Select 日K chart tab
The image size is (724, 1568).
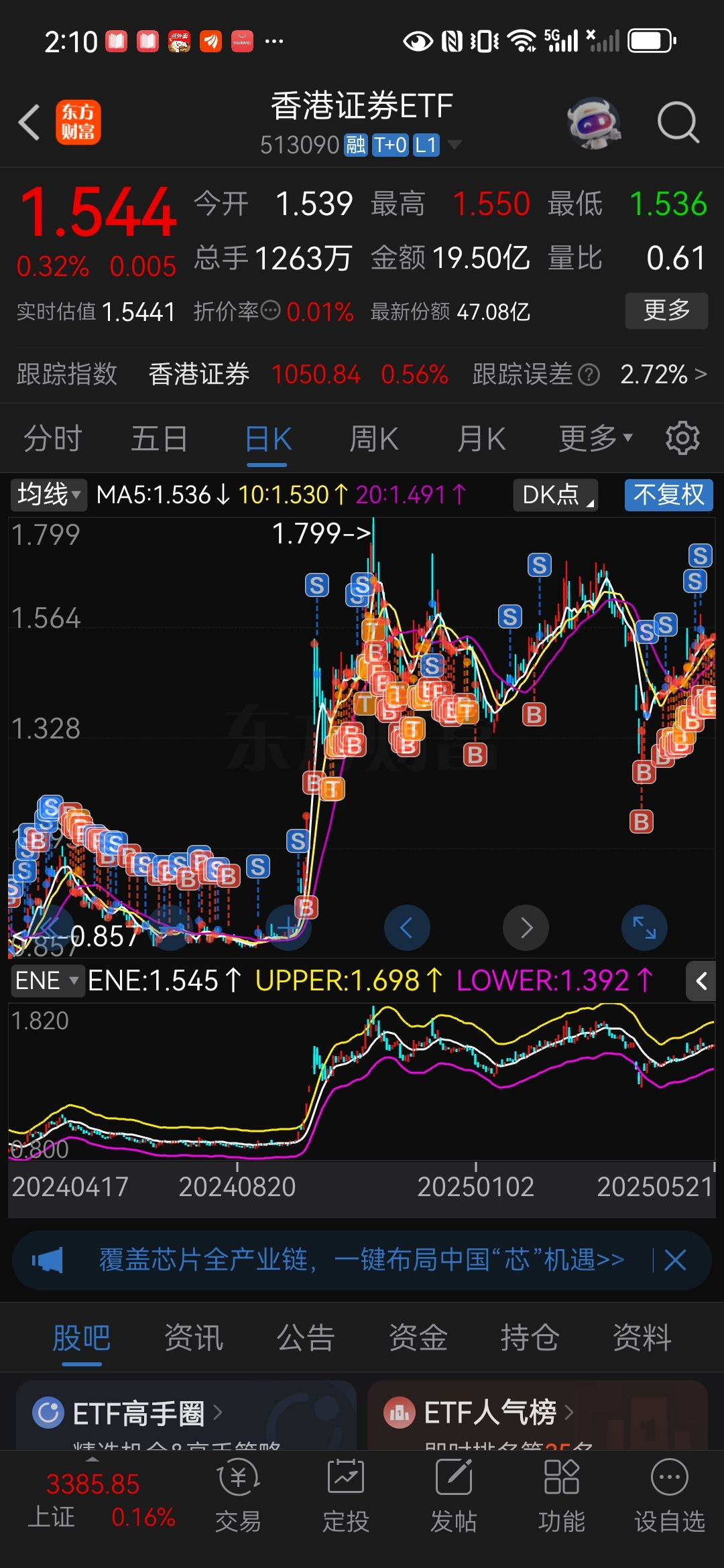pos(268,439)
